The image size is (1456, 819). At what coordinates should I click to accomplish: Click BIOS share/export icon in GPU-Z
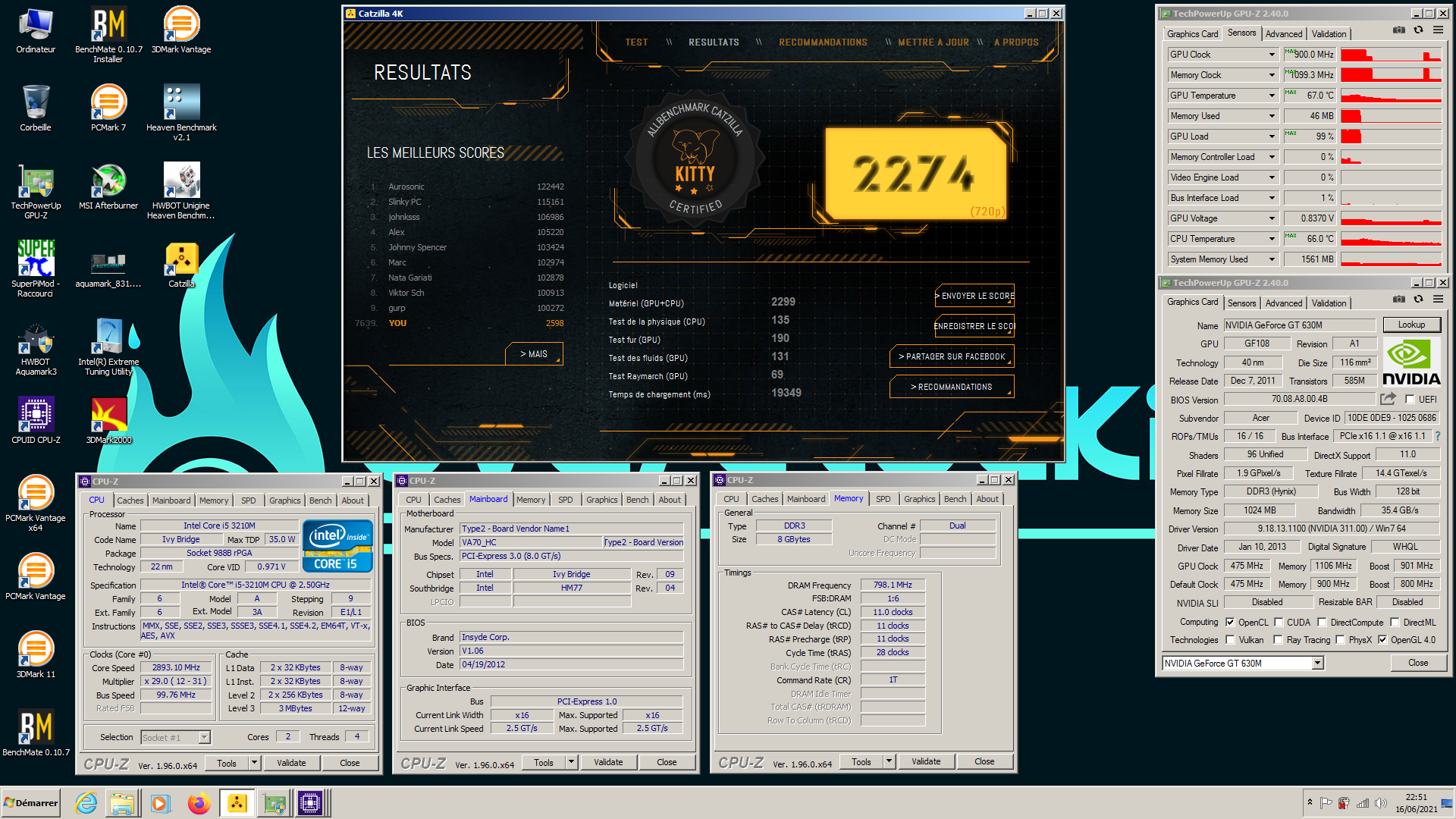(x=1388, y=399)
